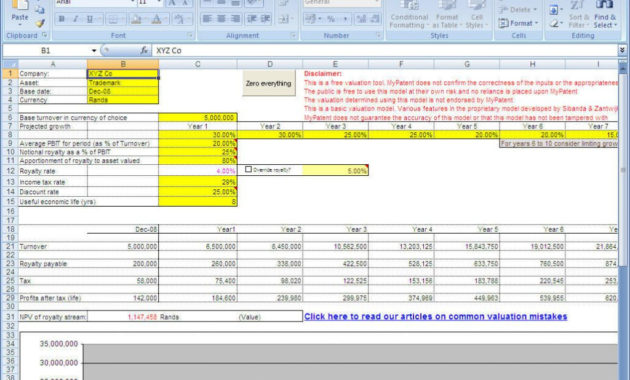Click the Clear eraser icon
This screenshot has width=630, height=380.
pyautogui.click(x=554, y=23)
